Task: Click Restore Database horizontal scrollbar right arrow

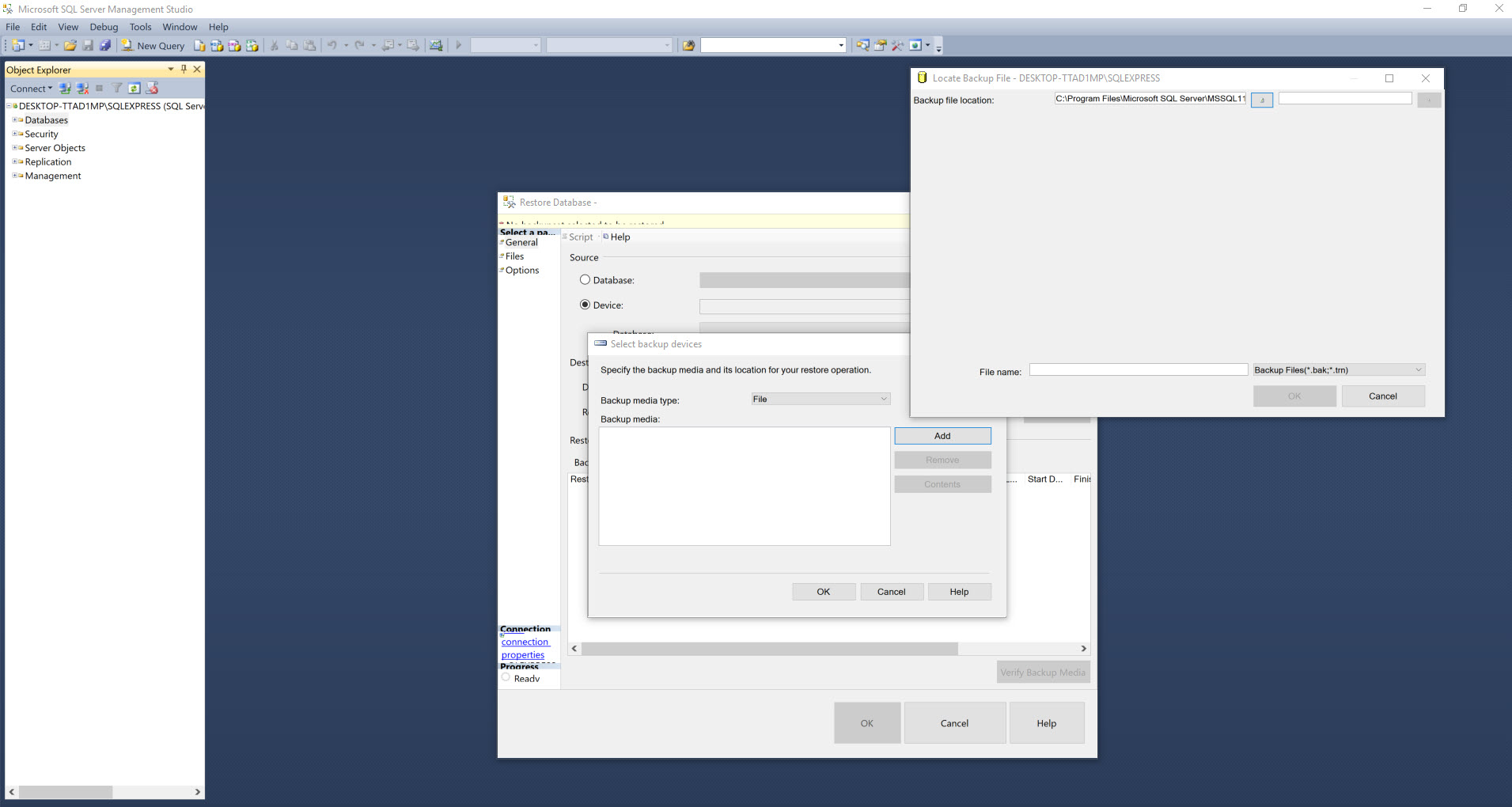Action: click(1083, 649)
